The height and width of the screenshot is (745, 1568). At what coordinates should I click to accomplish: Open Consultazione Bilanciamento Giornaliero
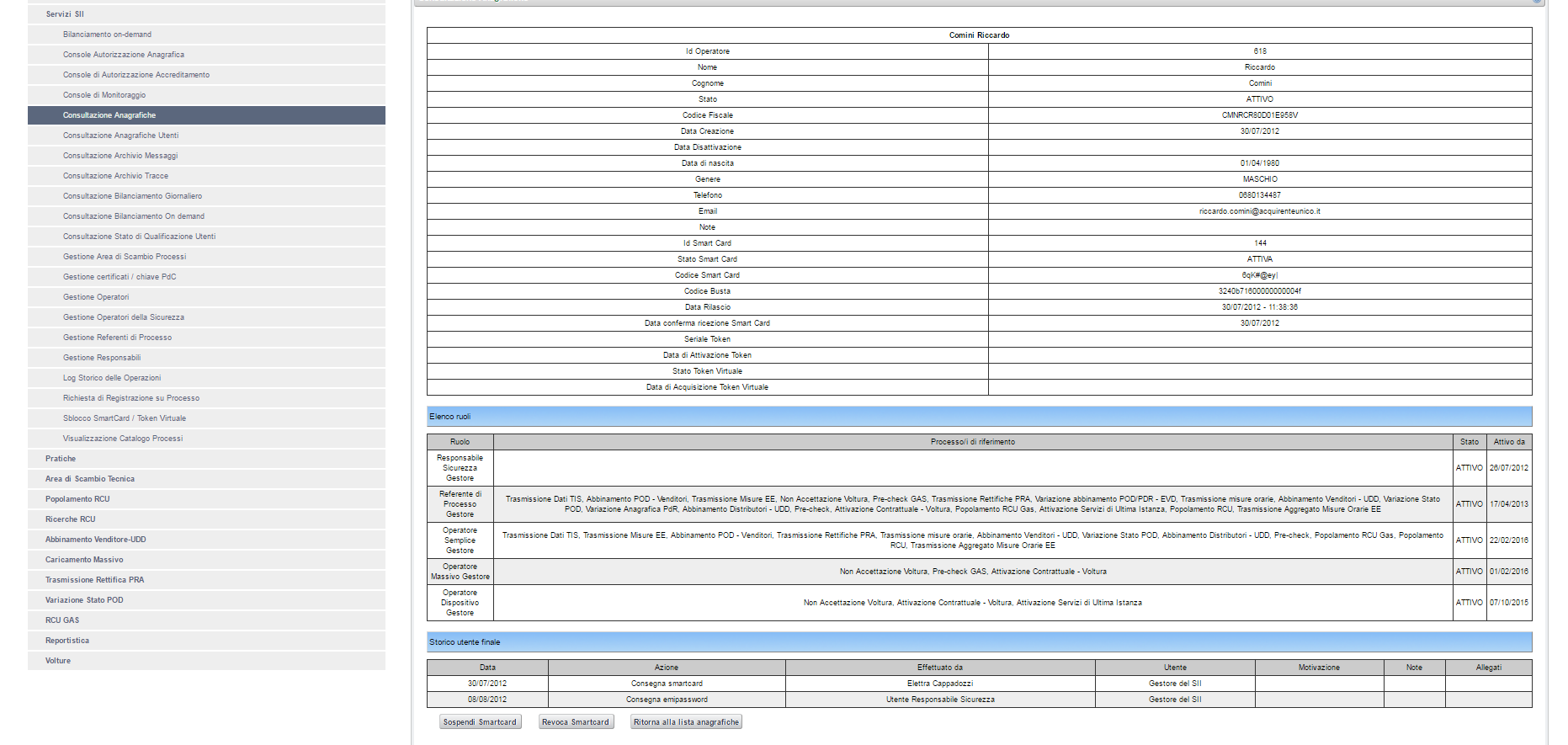(x=206, y=196)
